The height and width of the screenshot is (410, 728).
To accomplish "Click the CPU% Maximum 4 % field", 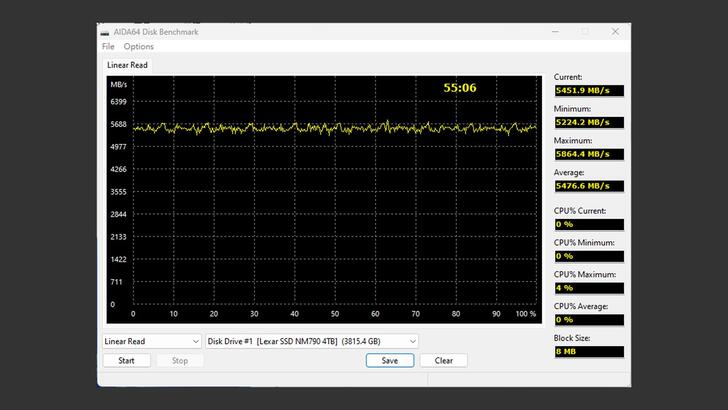I will click(588, 288).
